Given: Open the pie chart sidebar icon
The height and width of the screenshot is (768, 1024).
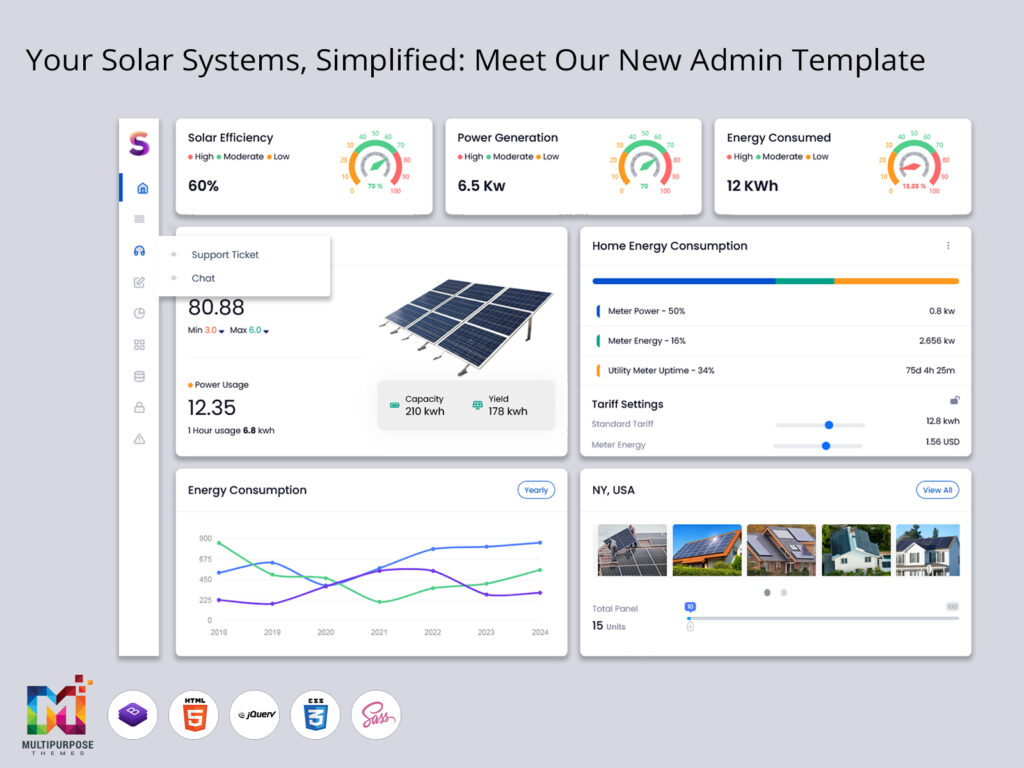Looking at the screenshot, I should pos(139,313).
